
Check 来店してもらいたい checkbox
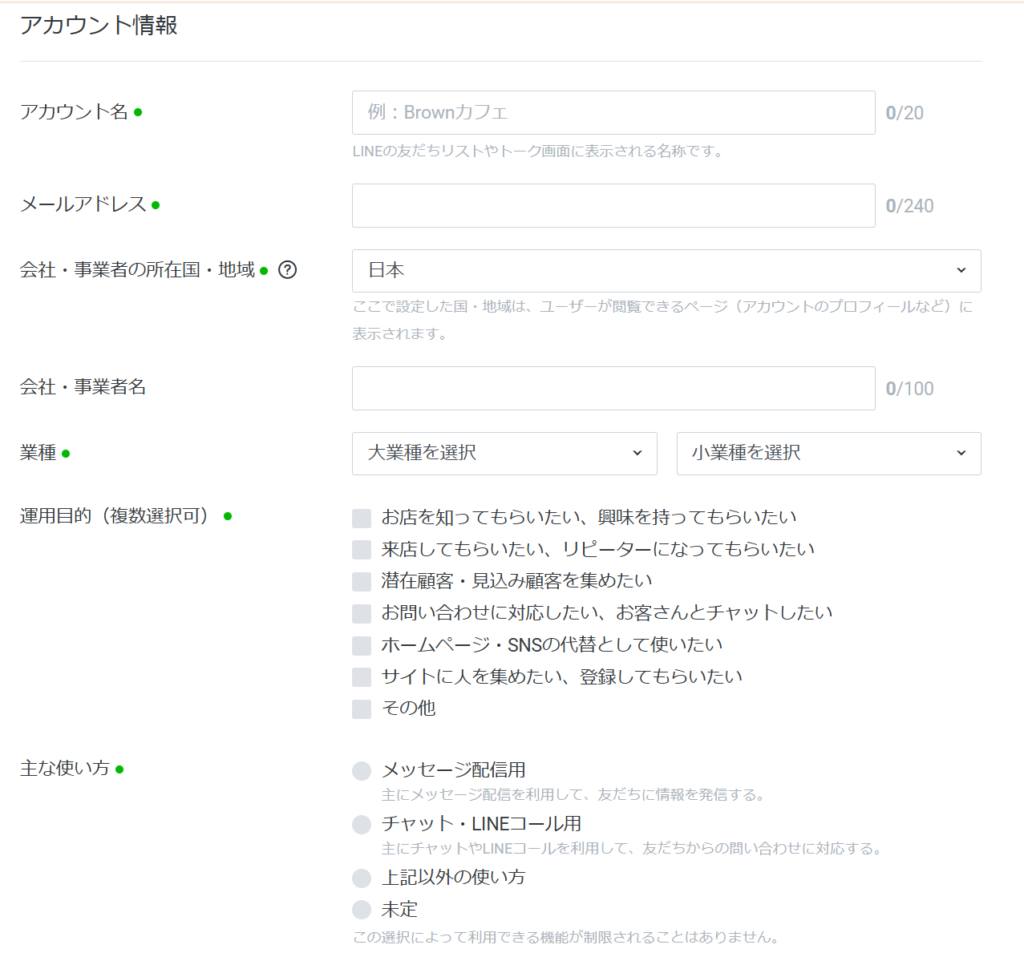362,550
